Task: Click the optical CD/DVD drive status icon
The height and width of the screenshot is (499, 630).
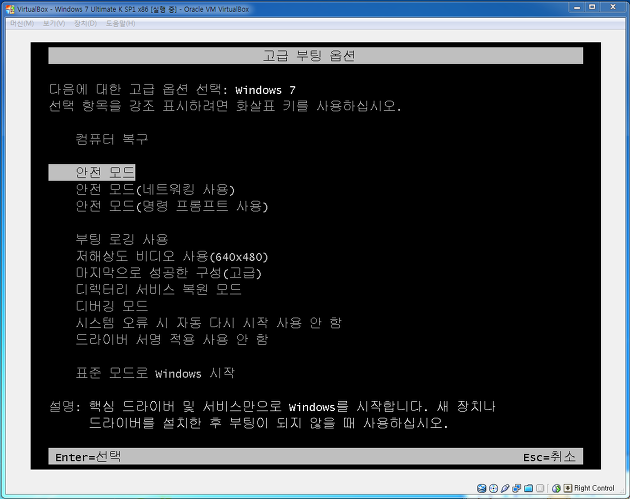Action: point(493,488)
